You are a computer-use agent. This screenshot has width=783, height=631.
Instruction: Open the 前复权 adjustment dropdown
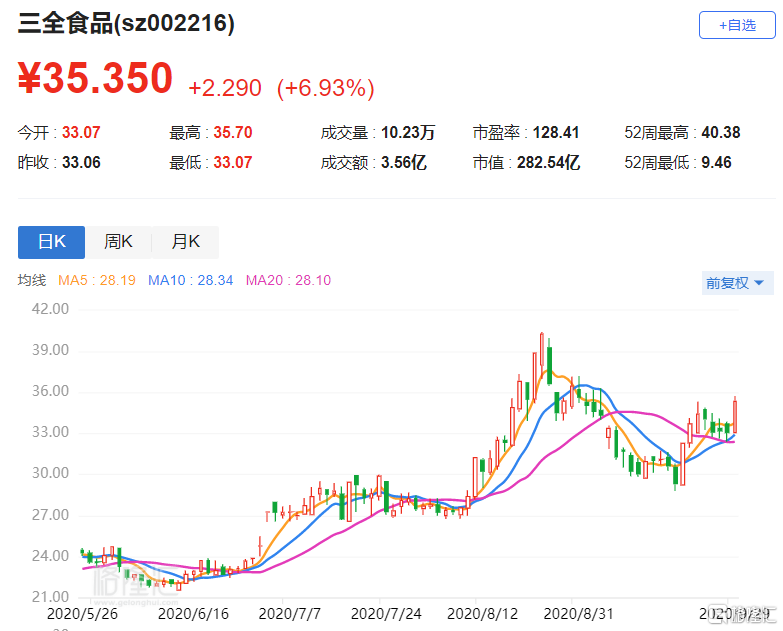[x=738, y=283]
